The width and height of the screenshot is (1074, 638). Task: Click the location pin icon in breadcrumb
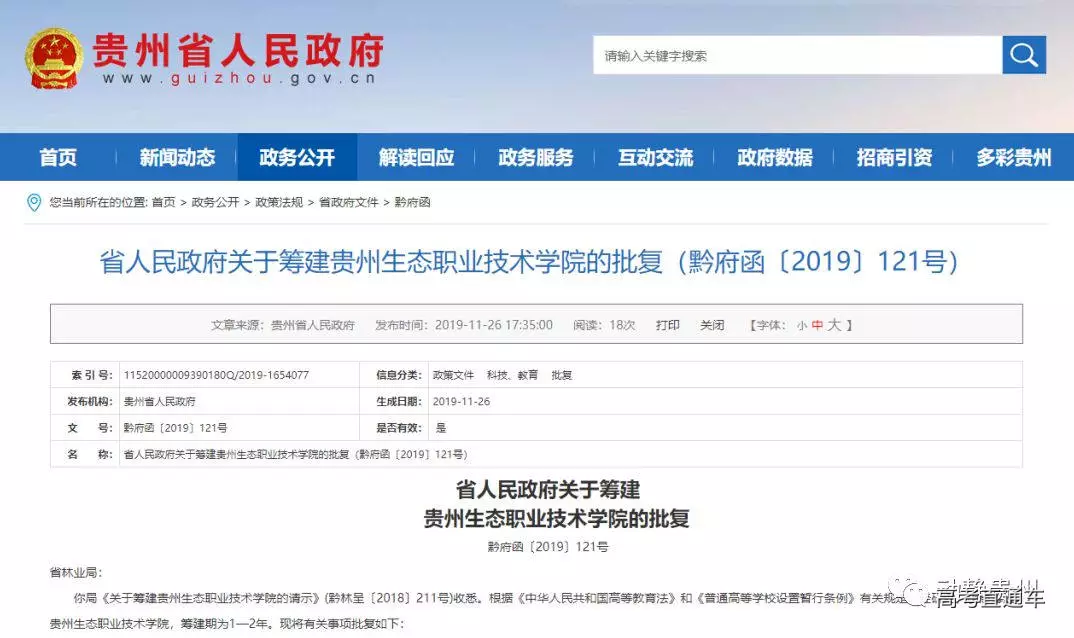tap(33, 203)
